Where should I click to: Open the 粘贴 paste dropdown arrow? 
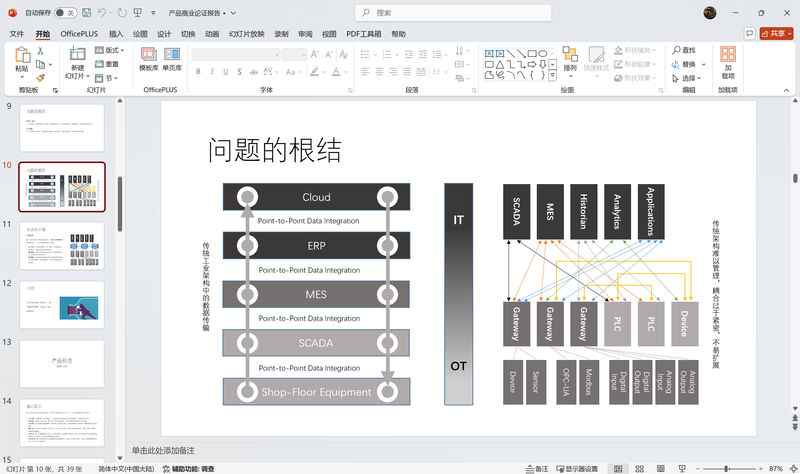point(21,77)
